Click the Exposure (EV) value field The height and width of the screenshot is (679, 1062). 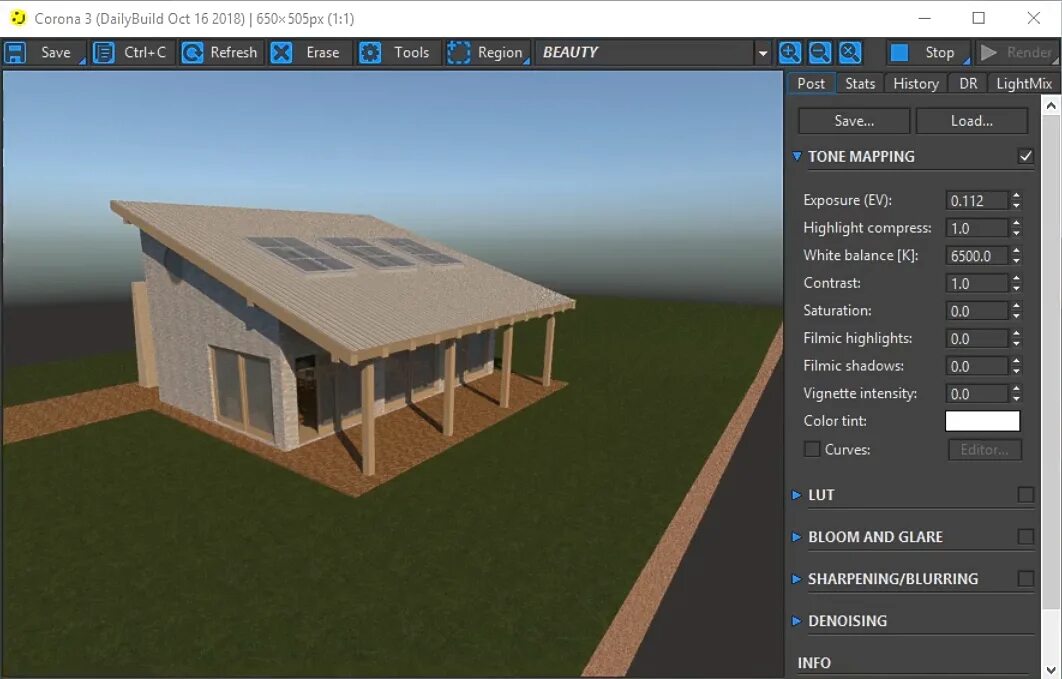point(977,200)
